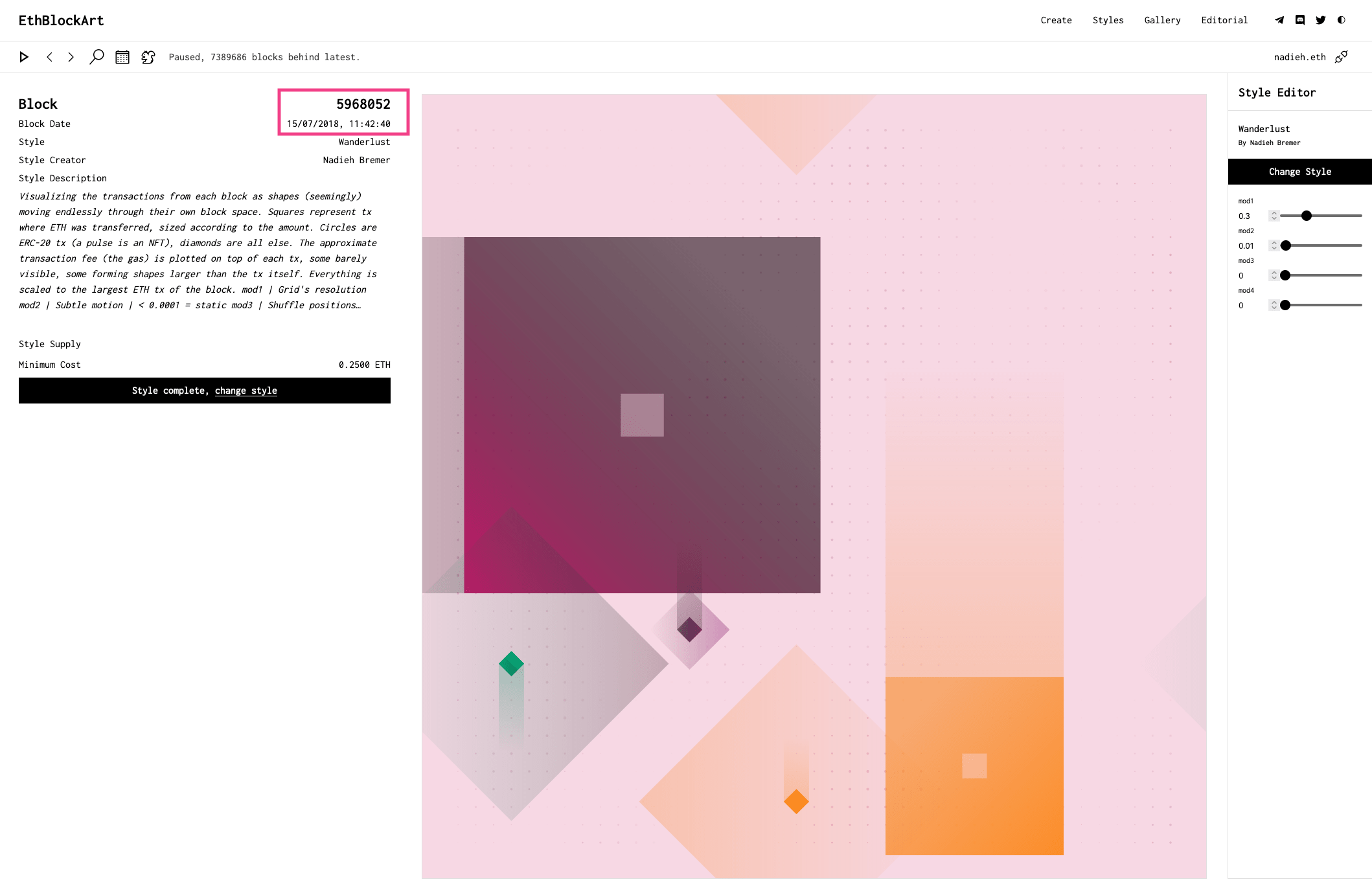
Task: Click the random block icon
Action: pos(148,57)
